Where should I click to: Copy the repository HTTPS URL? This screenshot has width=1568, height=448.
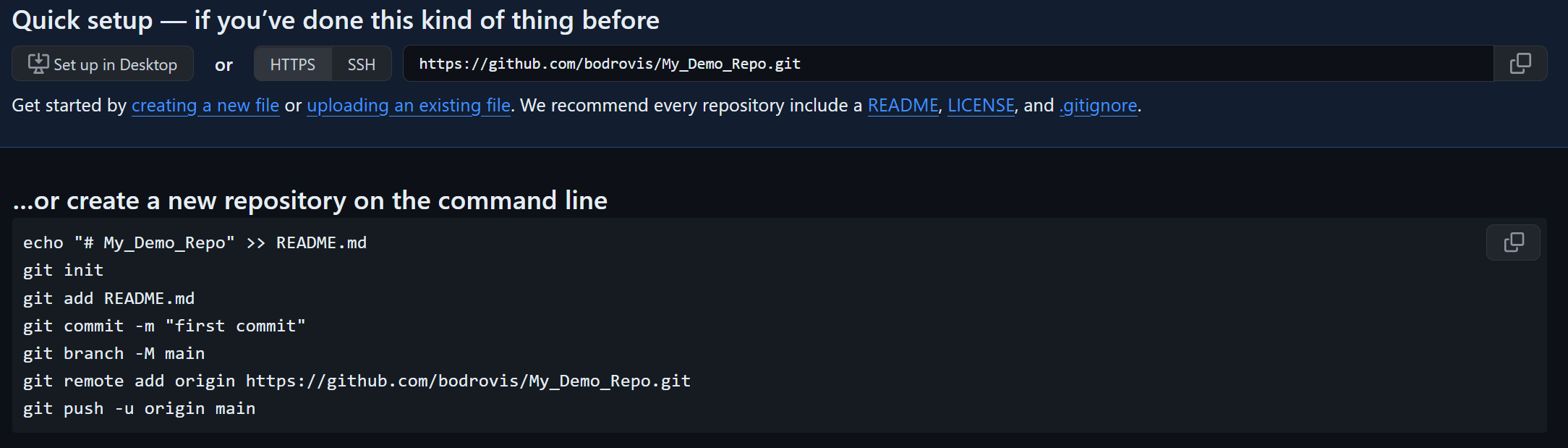[1520, 64]
